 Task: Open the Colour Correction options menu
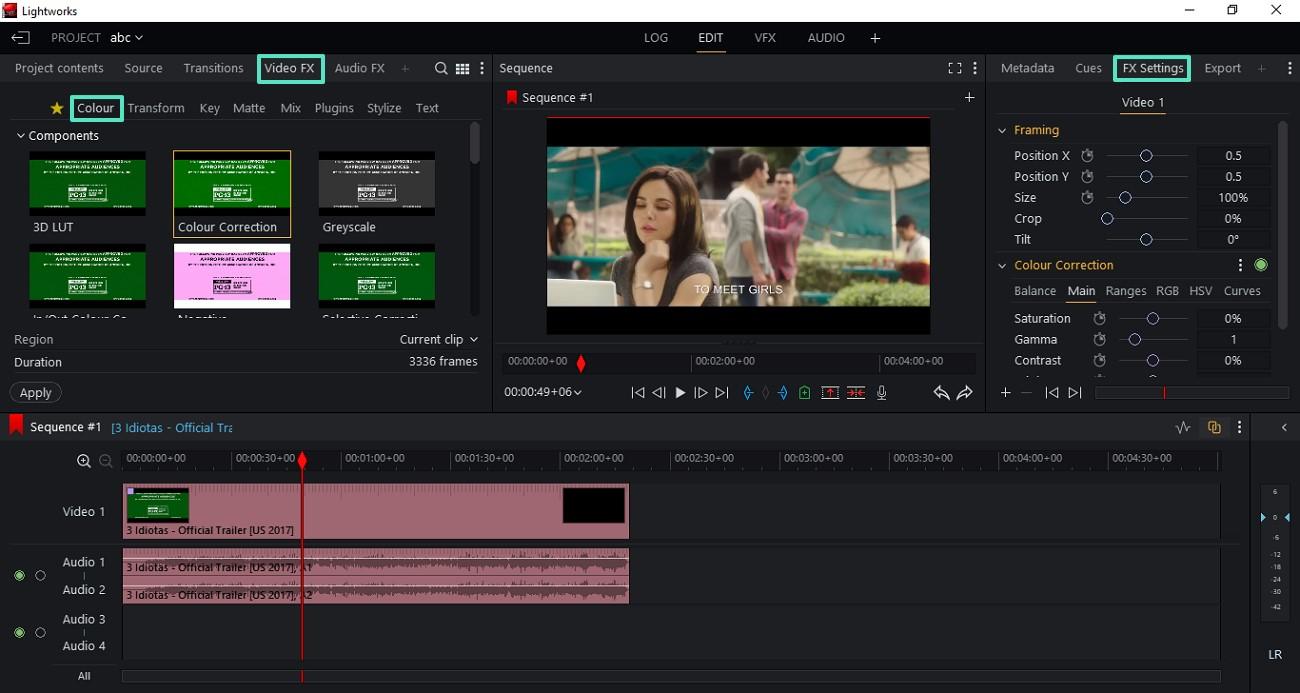pyautogui.click(x=1241, y=265)
